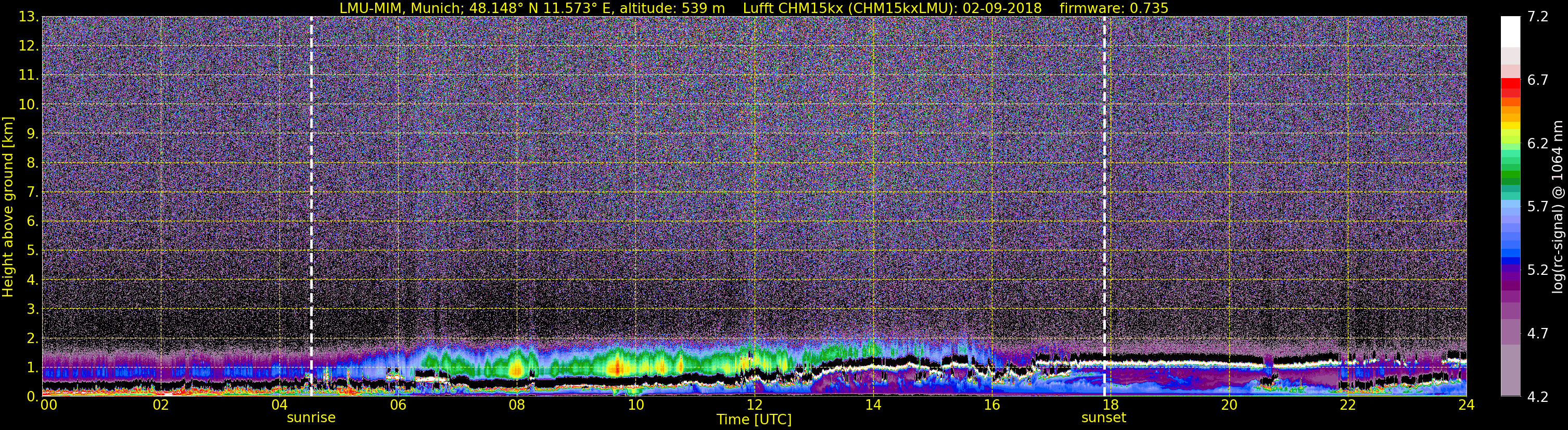Image resolution: width=1568 pixels, height=430 pixels.
Task: Click the time axis tick label "04"
Action: click(x=279, y=404)
